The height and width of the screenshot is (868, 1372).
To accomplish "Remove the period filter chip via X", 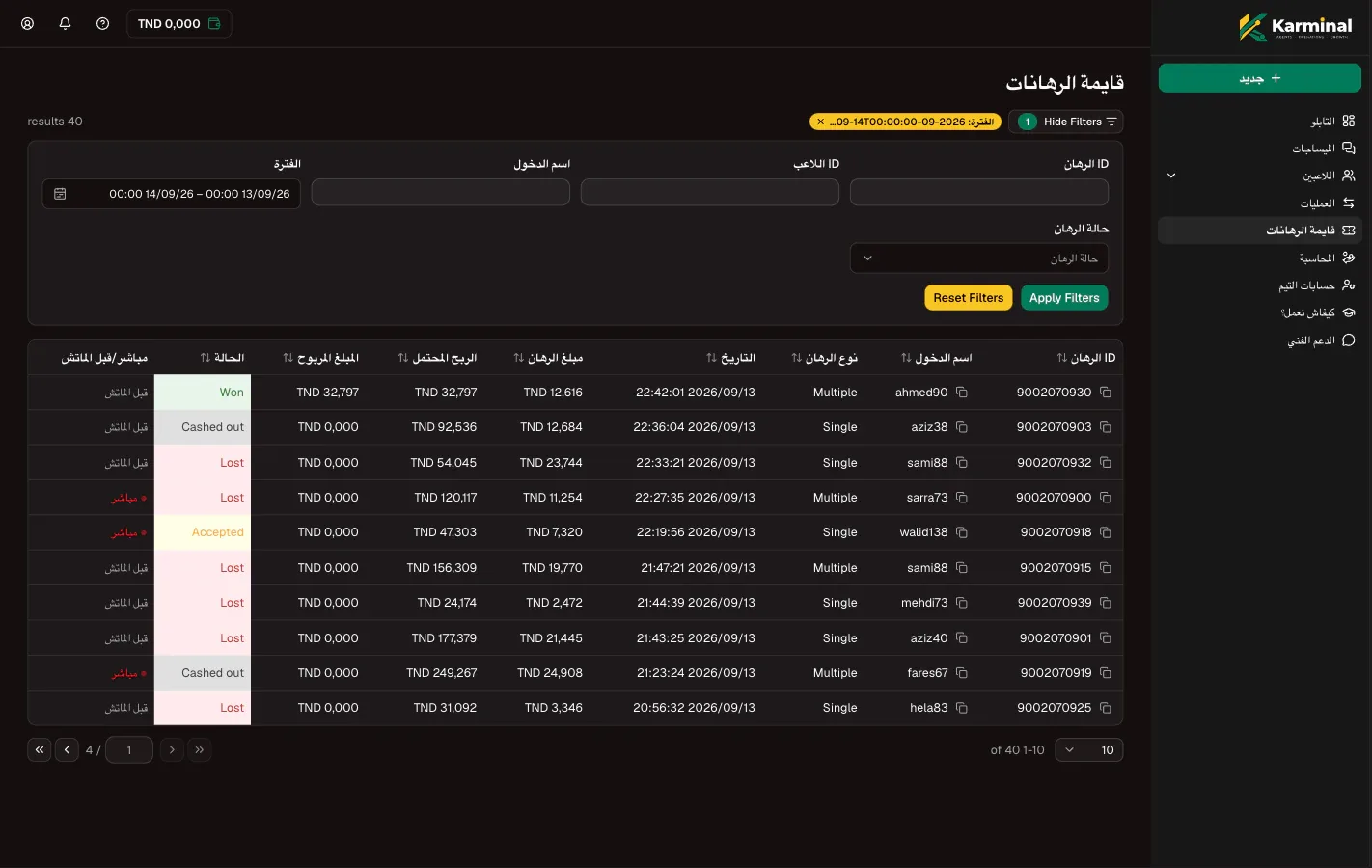I will pyautogui.click(x=820, y=122).
